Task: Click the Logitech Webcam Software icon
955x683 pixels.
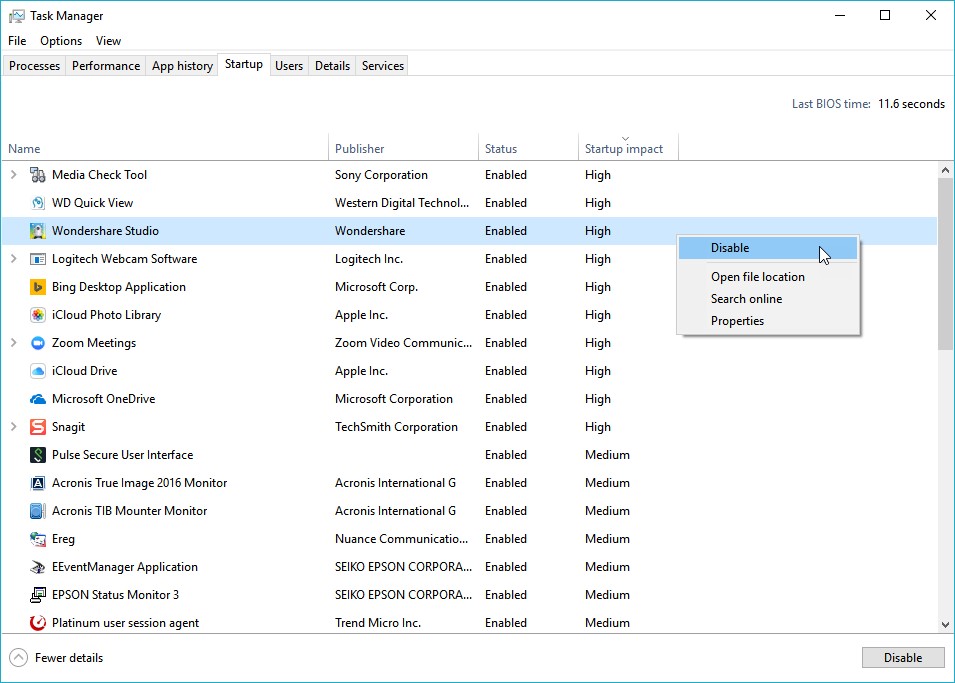Action: pyautogui.click(x=38, y=259)
